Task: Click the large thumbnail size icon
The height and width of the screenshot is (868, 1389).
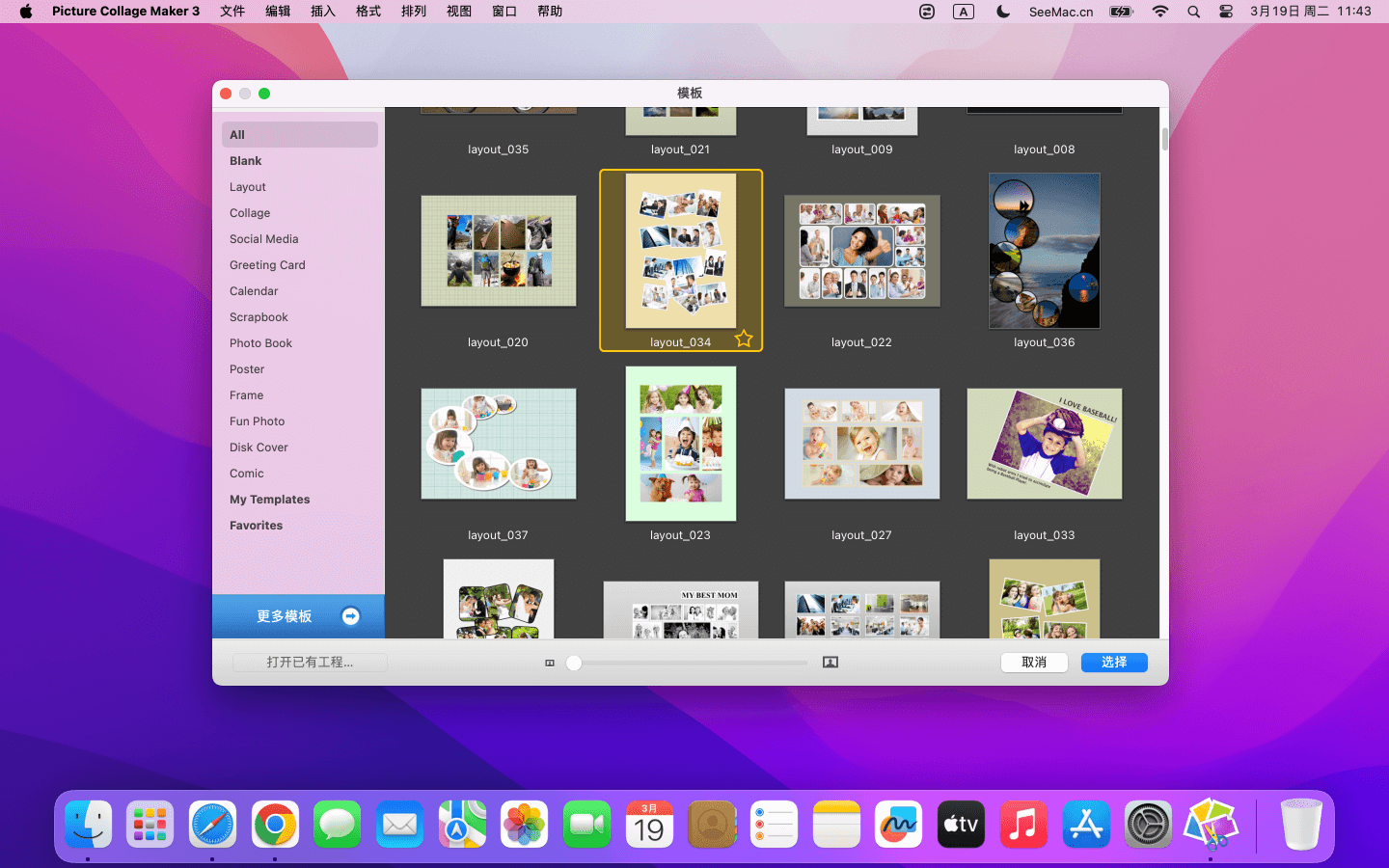Action: click(831, 663)
